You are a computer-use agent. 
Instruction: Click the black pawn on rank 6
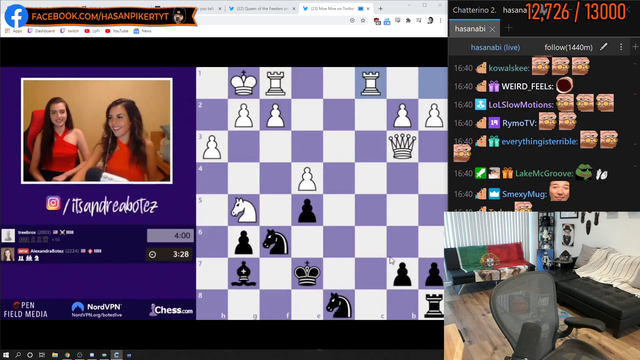click(244, 242)
